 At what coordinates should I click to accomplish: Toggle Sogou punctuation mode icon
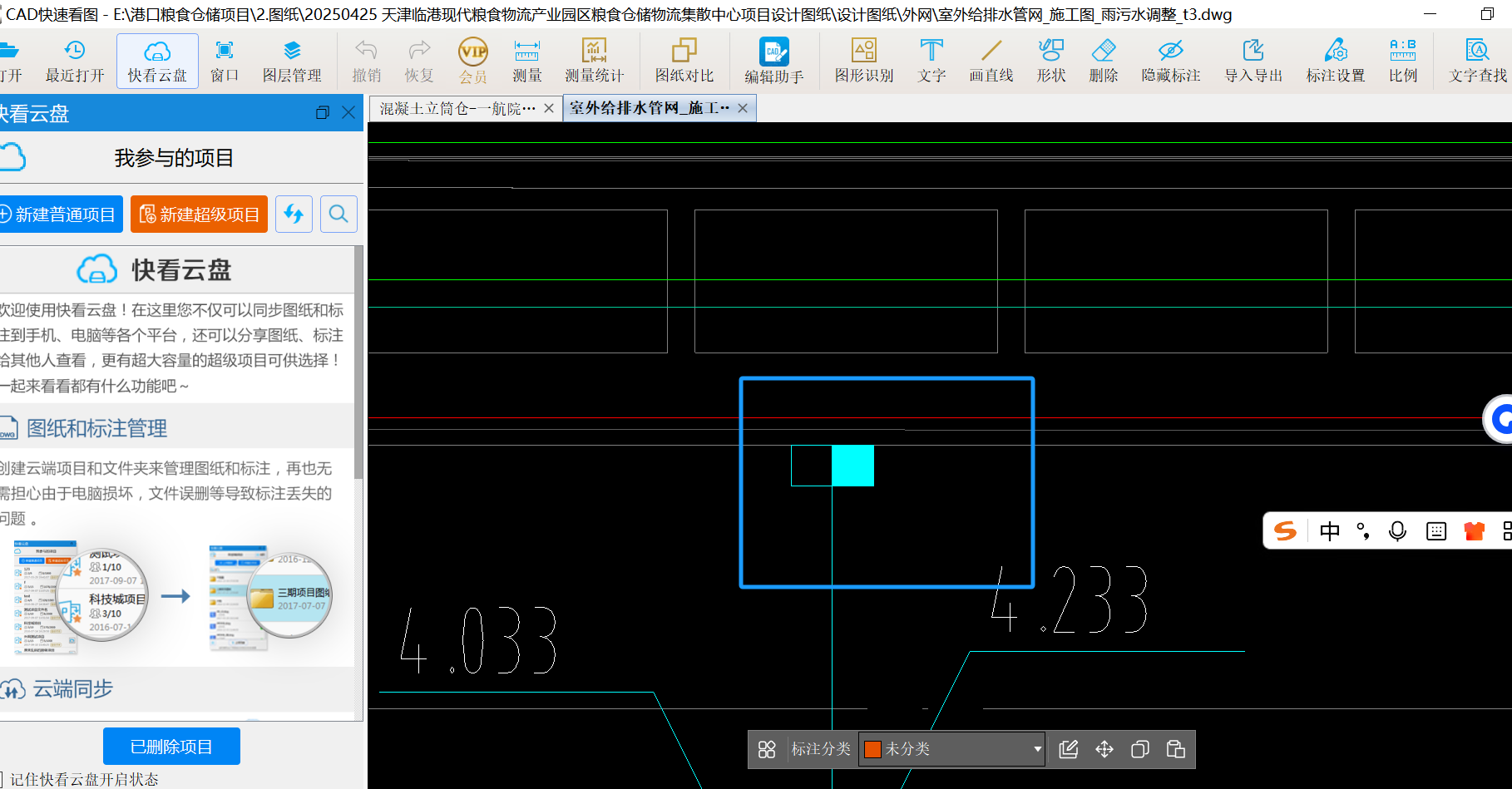pos(1363,531)
